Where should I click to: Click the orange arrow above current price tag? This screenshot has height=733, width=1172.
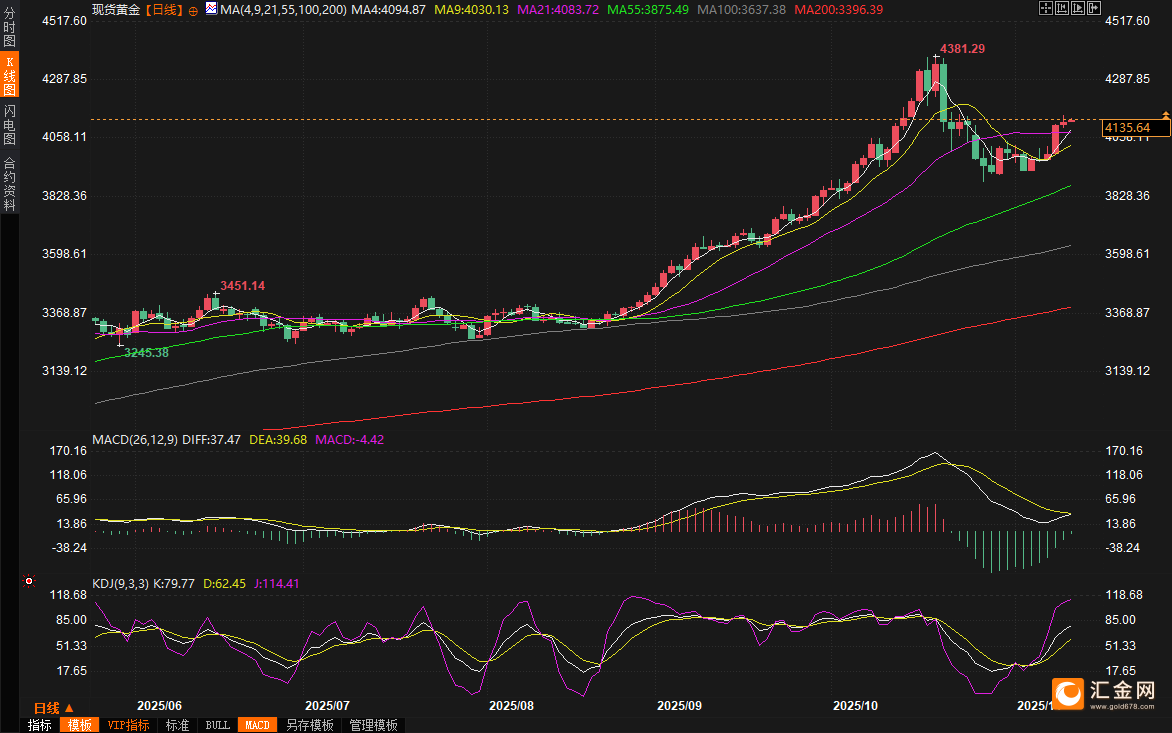click(1165, 116)
